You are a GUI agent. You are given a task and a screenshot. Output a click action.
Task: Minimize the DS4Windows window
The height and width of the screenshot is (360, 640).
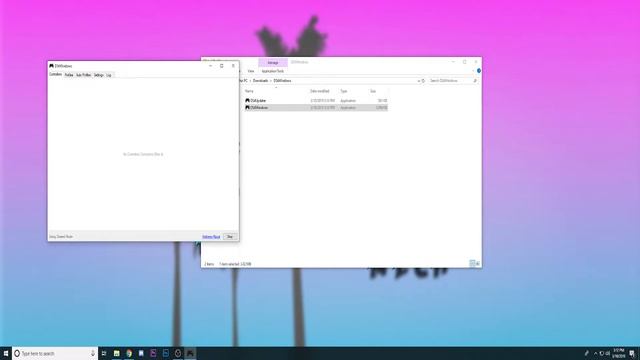click(x=210, y=66)
